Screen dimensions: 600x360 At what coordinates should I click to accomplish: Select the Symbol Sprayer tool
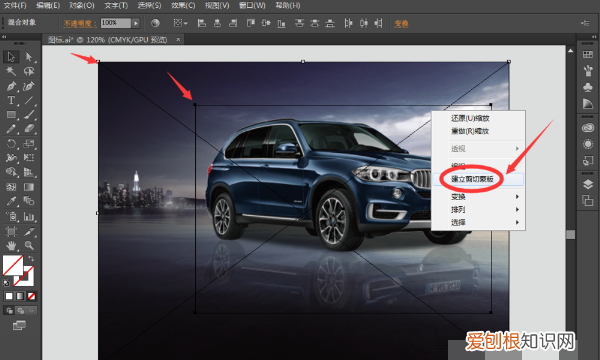point(11,216)
